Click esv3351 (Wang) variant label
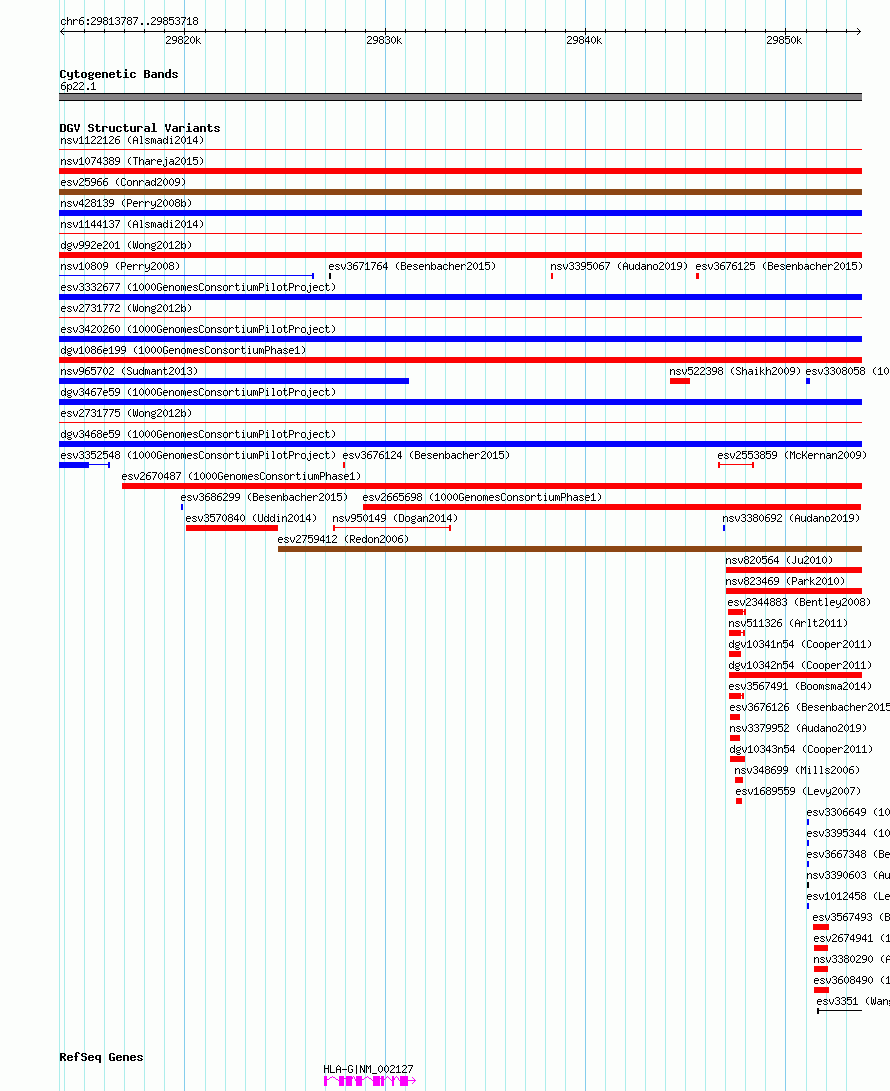The width and height of the screenshot is (890, 1091). point(852,1001)
